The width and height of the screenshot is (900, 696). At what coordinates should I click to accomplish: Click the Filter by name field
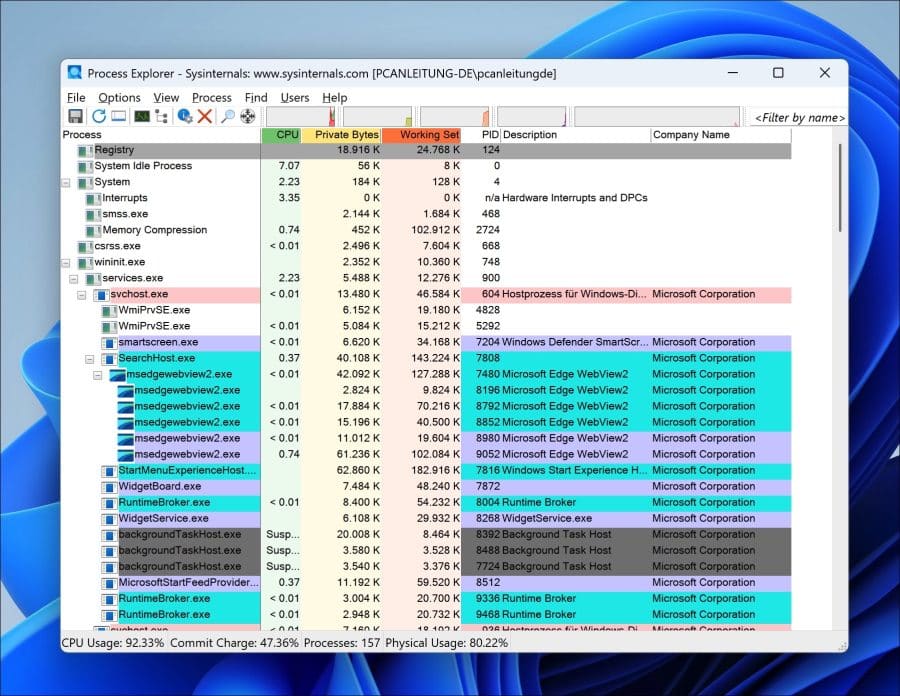tap(797, 117)
